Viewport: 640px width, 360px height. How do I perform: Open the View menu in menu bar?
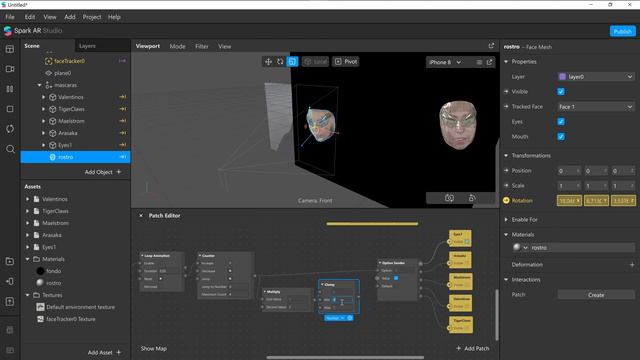[x=50, y=17]
